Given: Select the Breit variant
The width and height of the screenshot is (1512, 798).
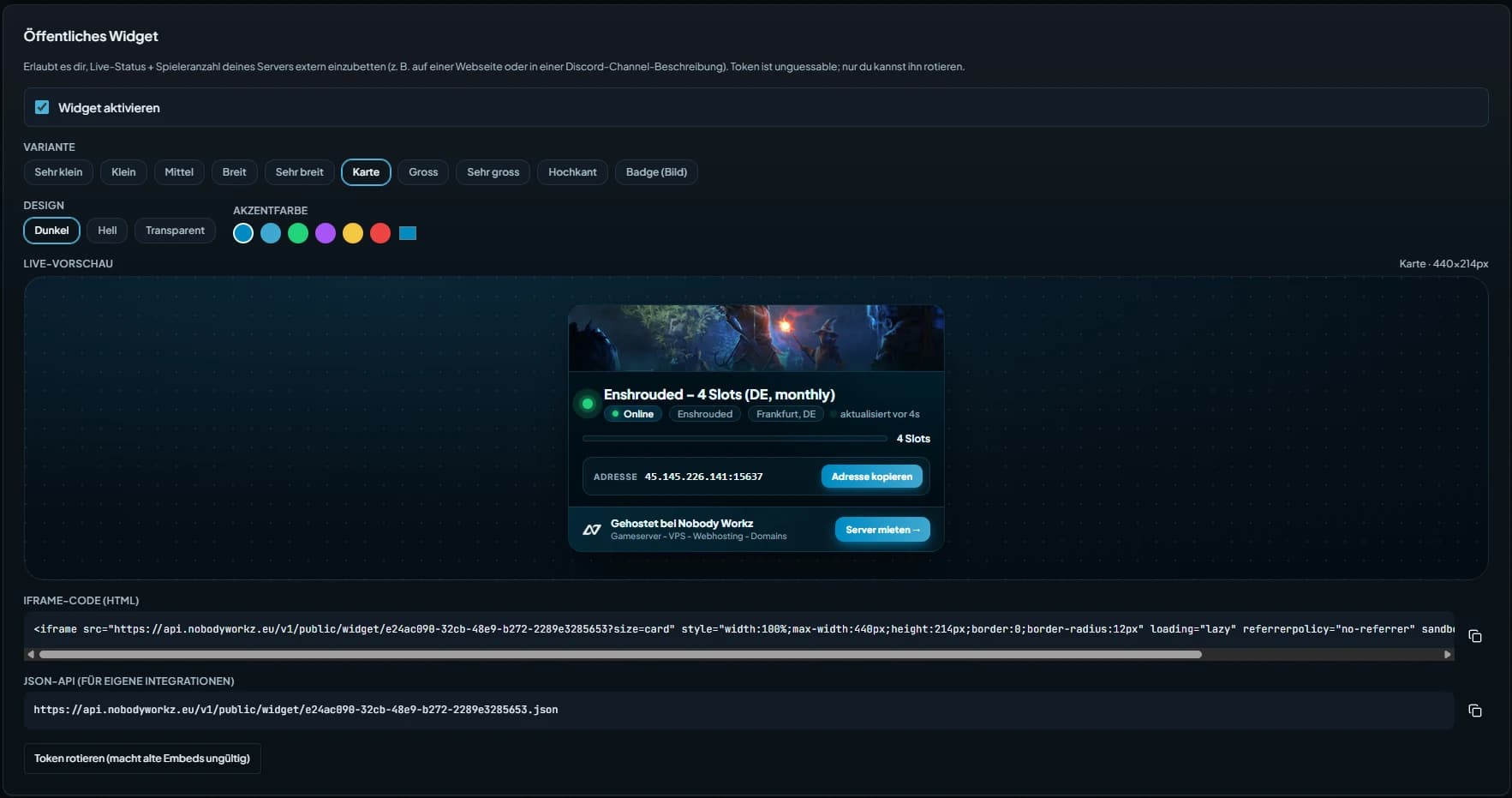Looking at the screenshot, I should click(x=234, y=172).
